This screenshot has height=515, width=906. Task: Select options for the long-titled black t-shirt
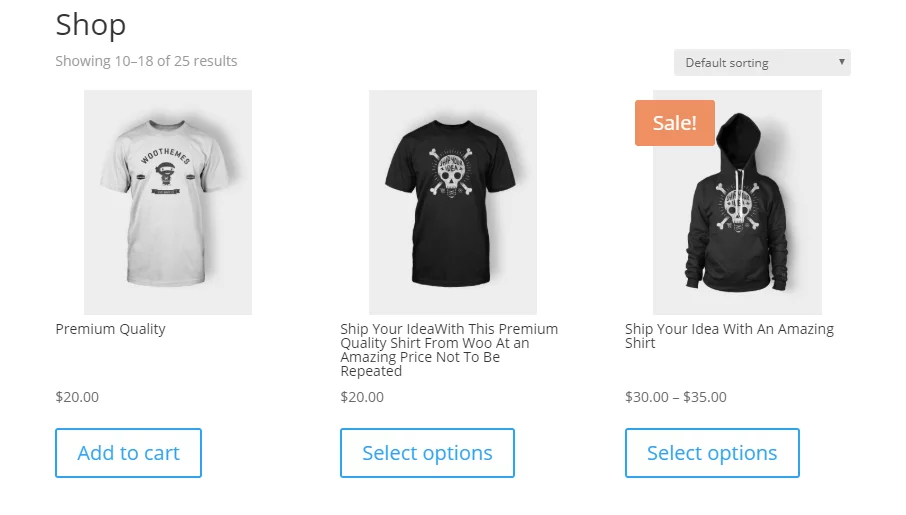click(427, 453)
